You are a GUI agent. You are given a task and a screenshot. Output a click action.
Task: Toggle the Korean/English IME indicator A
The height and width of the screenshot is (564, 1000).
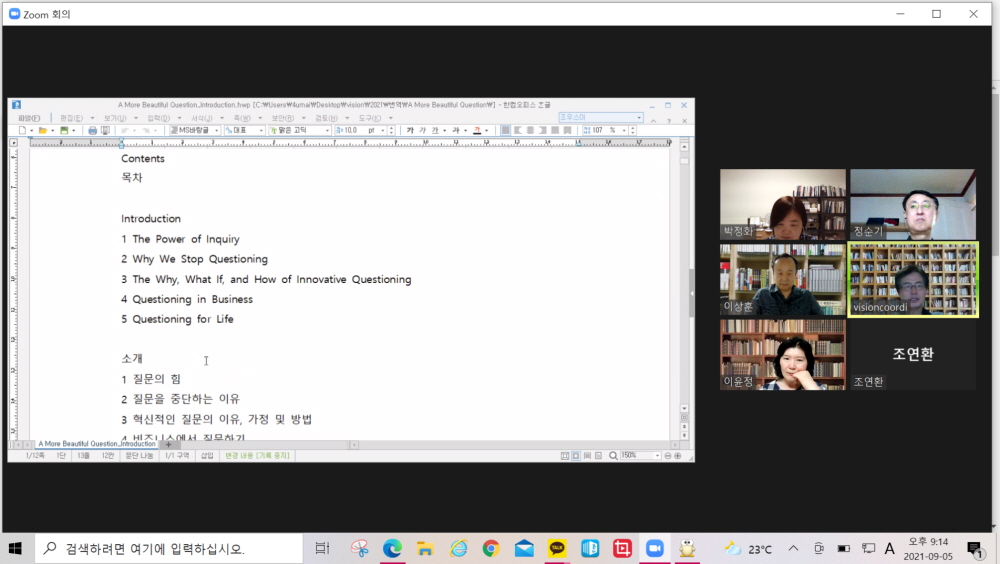coord(890,548)
